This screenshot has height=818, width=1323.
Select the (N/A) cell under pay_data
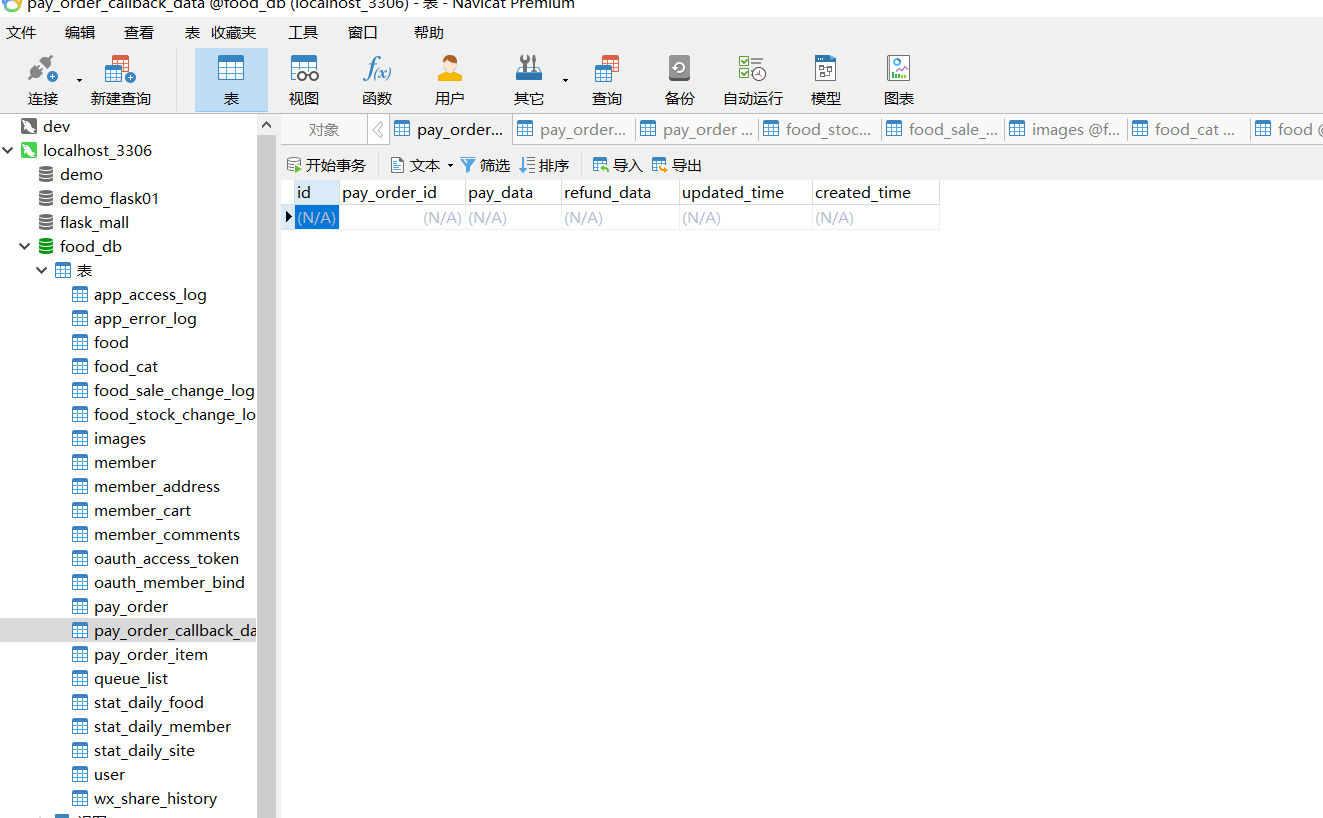pyautogui.click(x=513, y=217)
